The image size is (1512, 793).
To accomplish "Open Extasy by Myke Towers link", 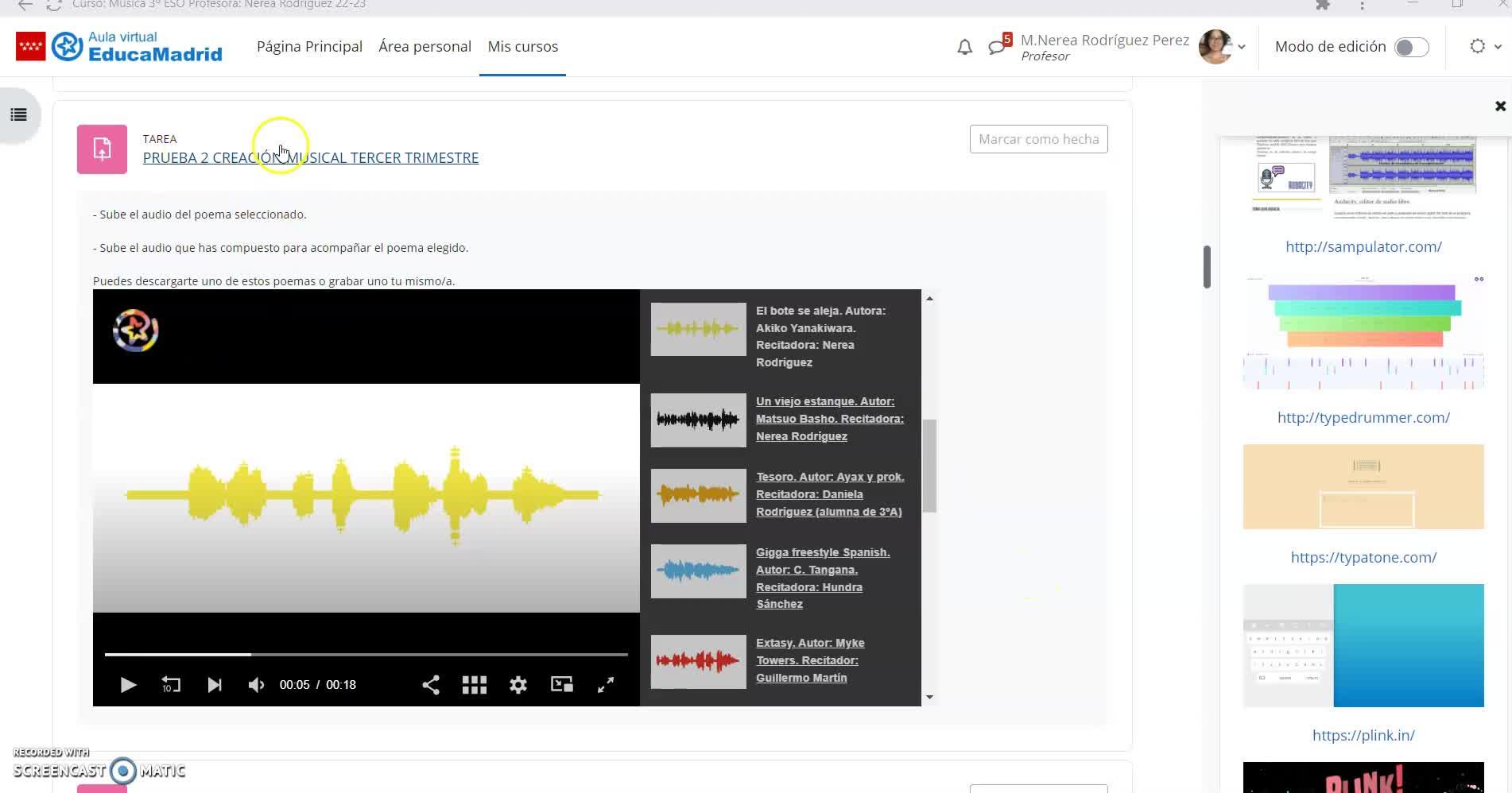I will (x=810, y=660).
